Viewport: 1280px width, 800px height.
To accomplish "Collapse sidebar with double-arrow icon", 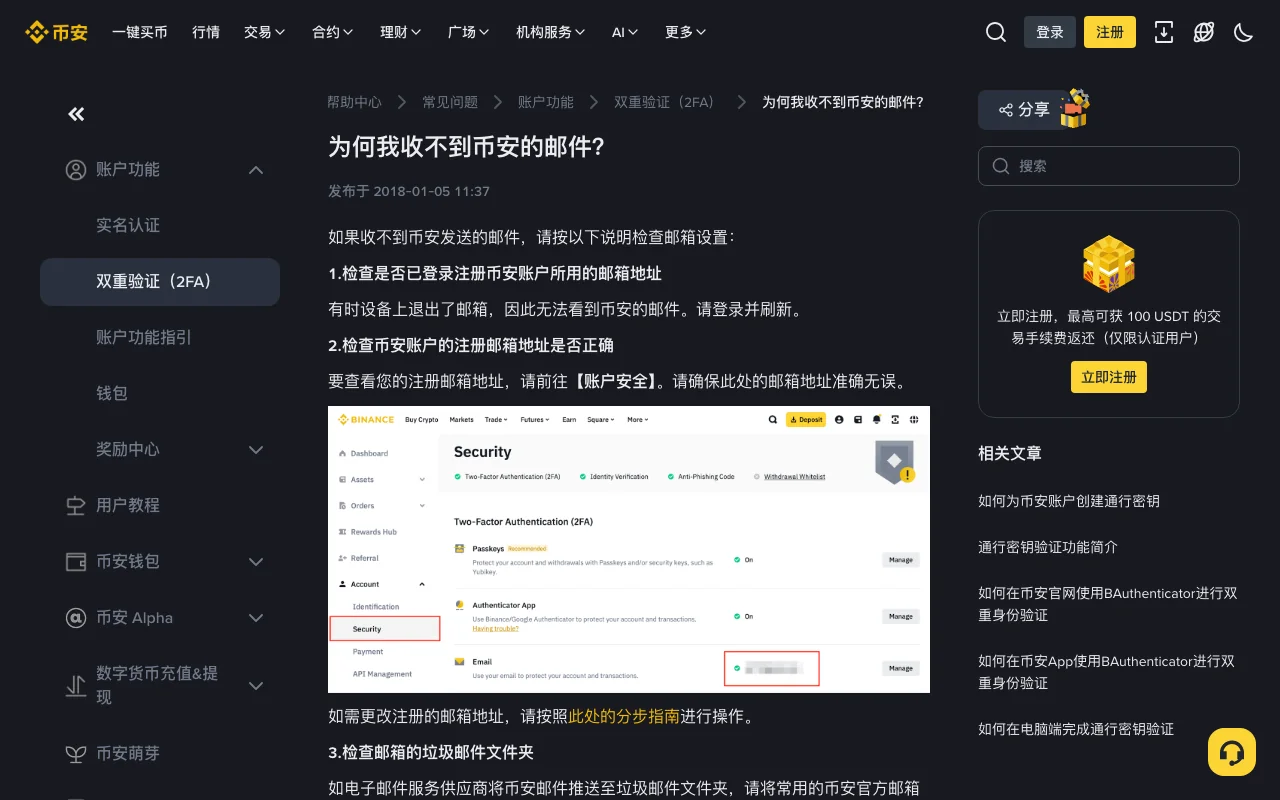I will tap(76, 114).
